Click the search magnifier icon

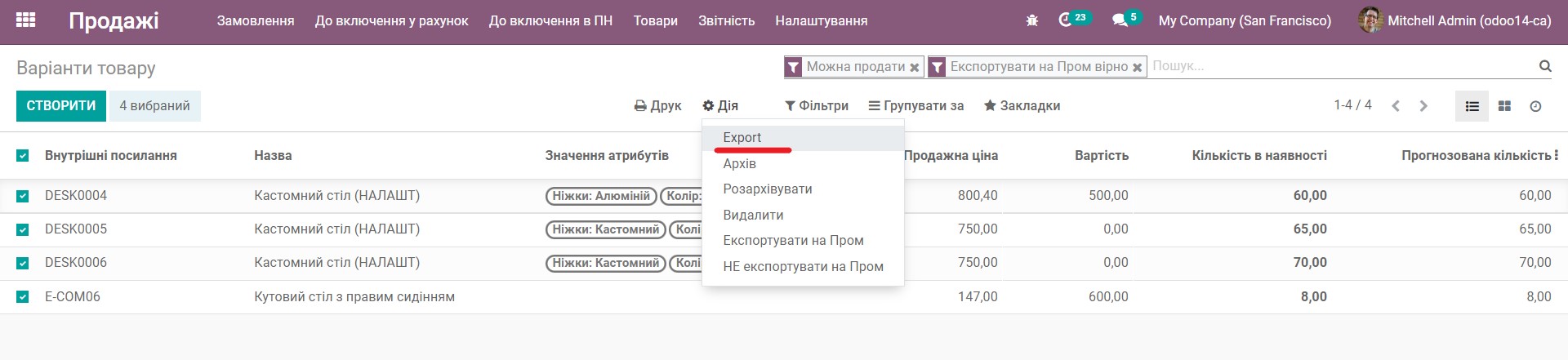pos(1545,66)
